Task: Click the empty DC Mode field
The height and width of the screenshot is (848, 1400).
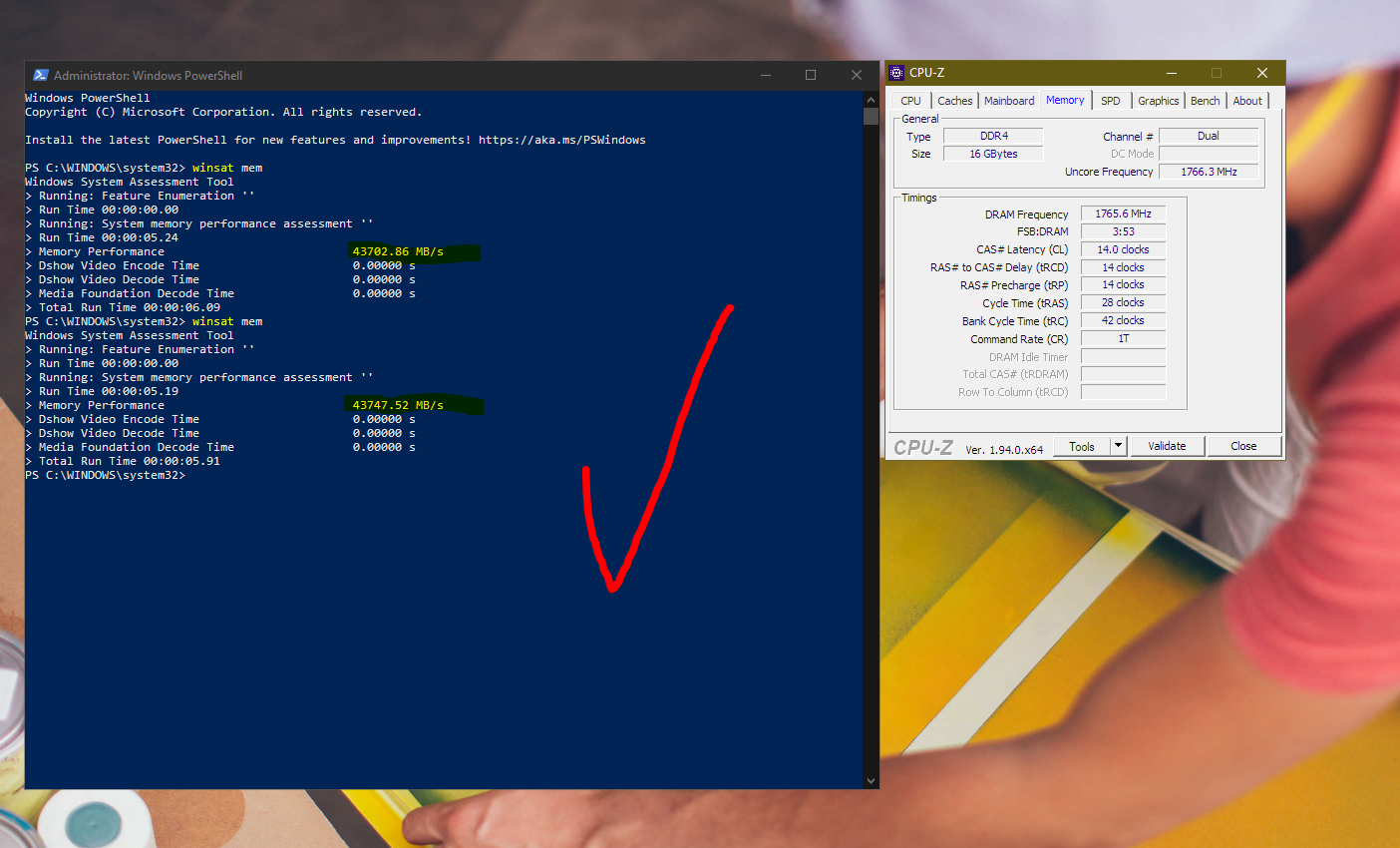Action: pos(1209,154)
